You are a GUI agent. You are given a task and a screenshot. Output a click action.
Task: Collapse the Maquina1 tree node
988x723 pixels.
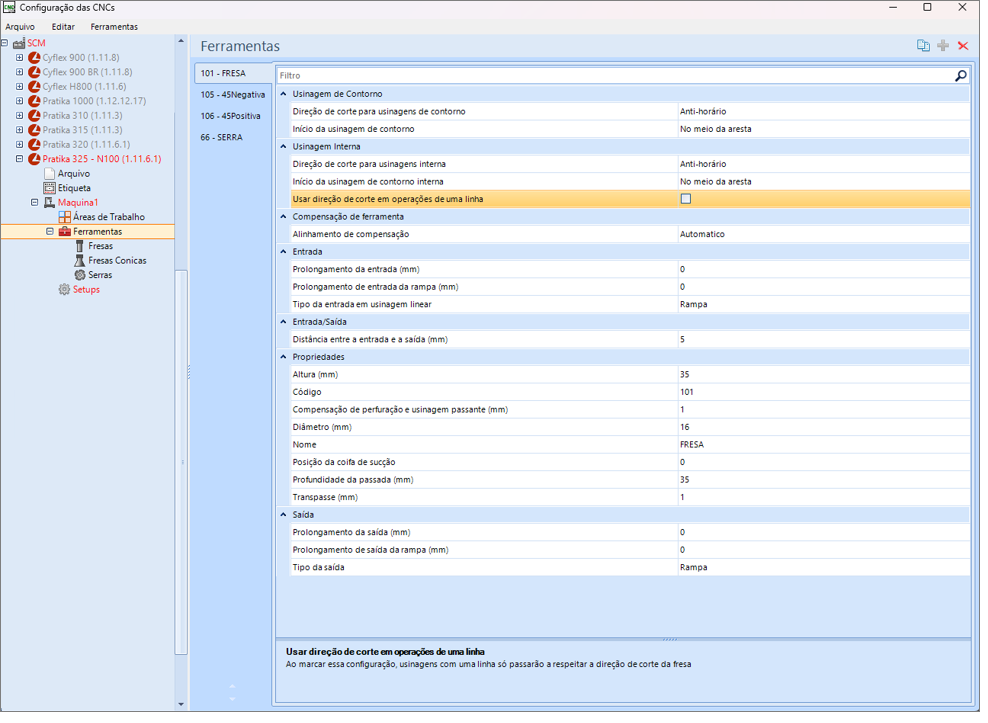tap(35, 204)
